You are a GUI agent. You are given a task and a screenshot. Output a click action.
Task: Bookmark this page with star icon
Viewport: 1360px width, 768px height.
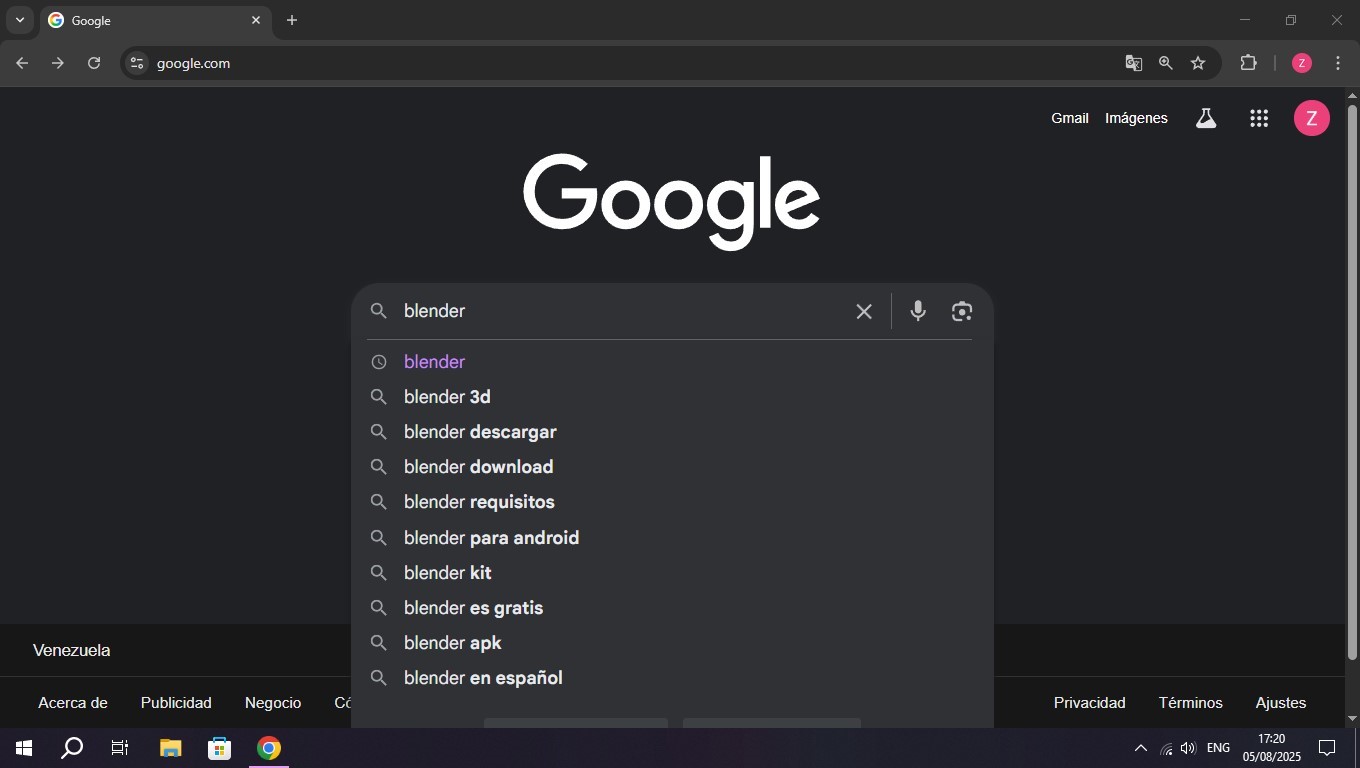[x=1198, y=63]
